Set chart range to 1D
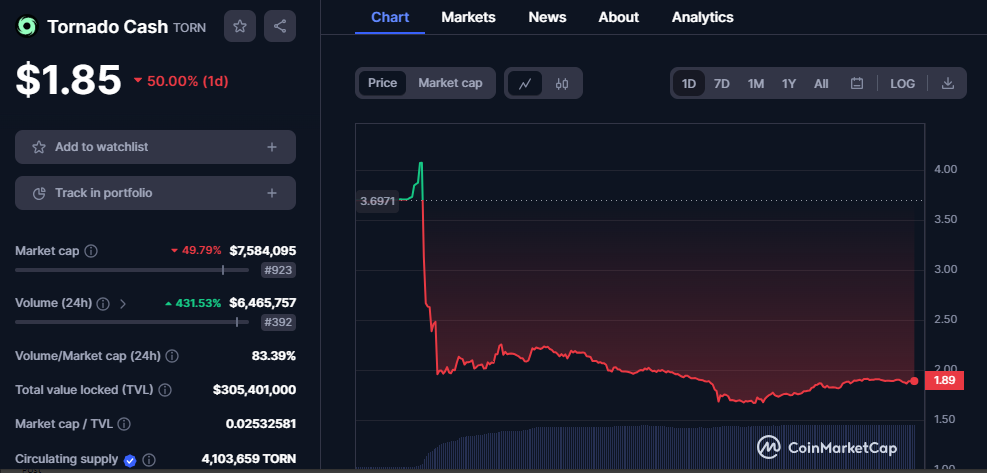 tap(689, 83)
